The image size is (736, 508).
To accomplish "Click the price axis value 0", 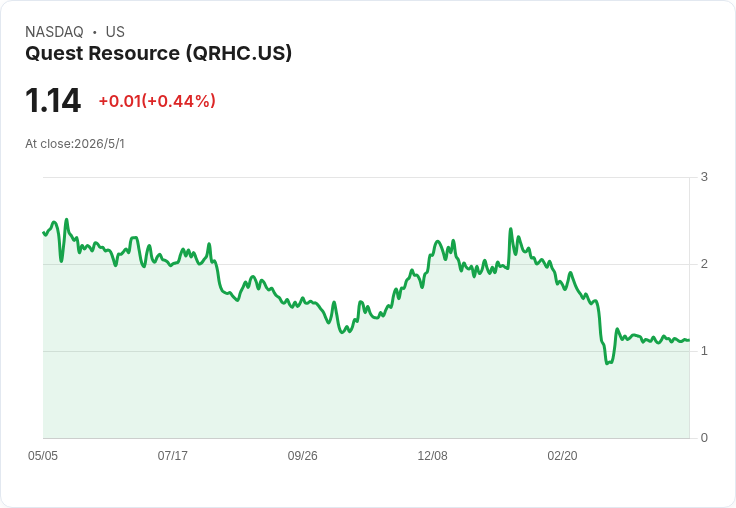I will coord(704,438).
